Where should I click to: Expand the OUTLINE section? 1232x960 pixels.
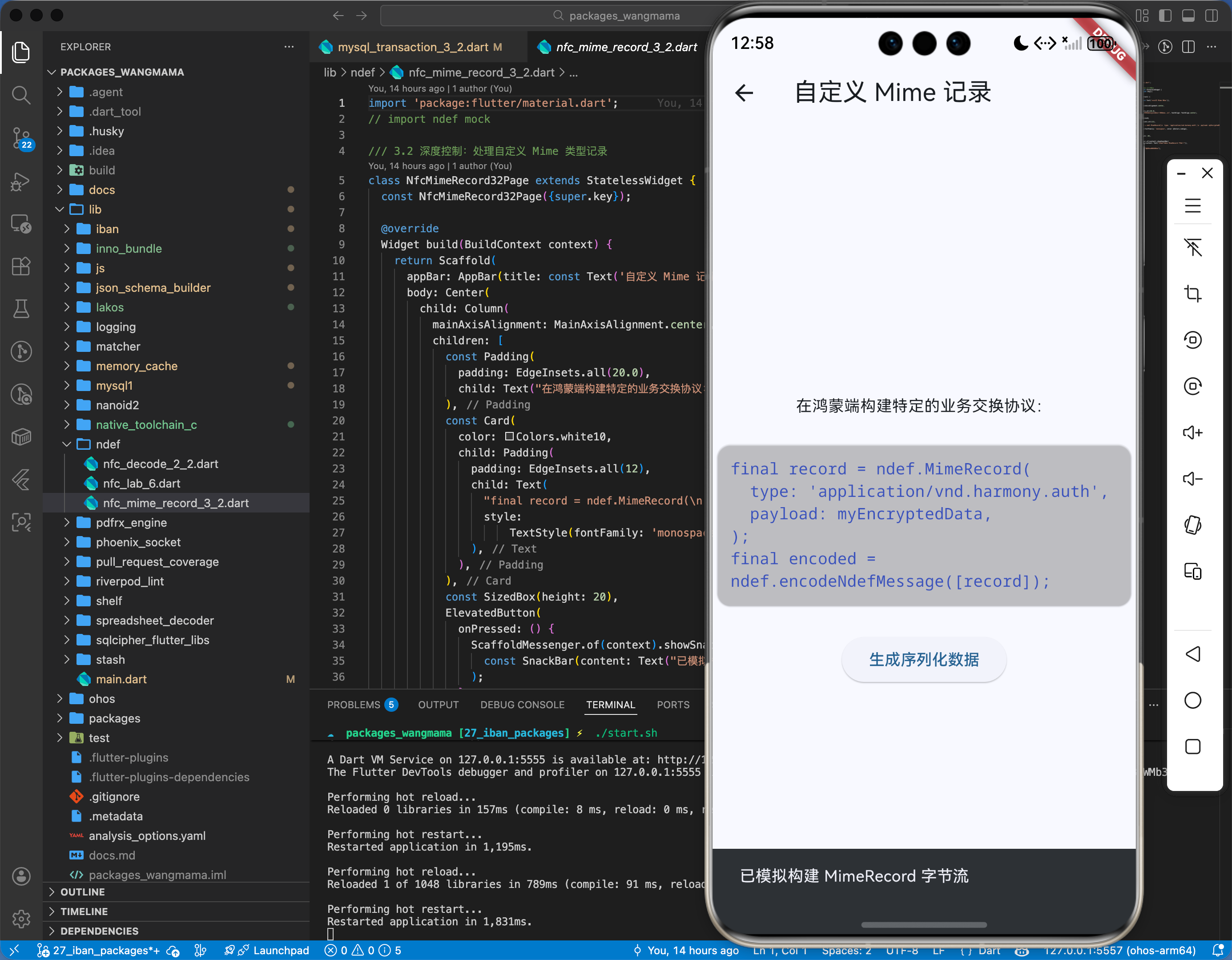click(82, 891)
